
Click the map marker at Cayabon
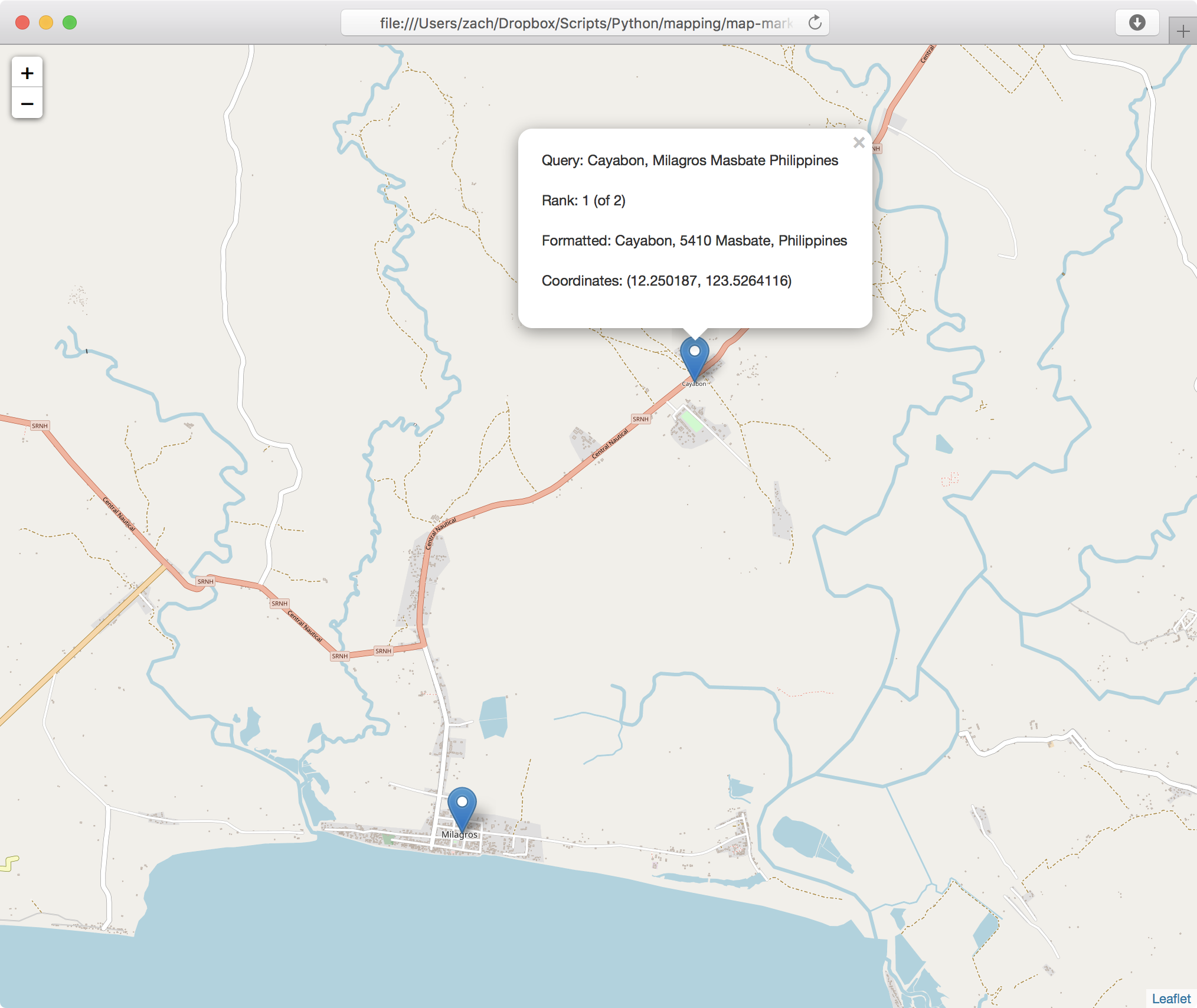click(x=695, y=357)
